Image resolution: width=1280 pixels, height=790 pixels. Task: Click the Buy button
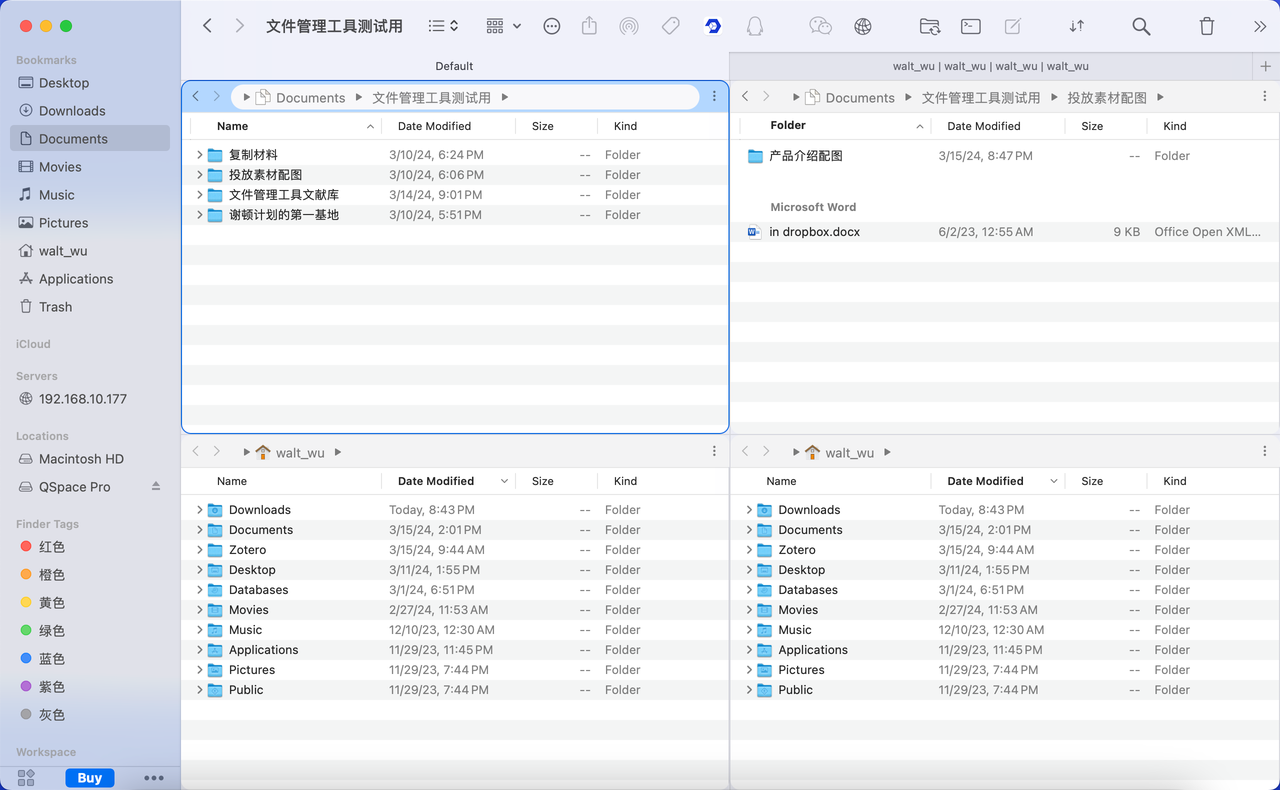[89, 777]
